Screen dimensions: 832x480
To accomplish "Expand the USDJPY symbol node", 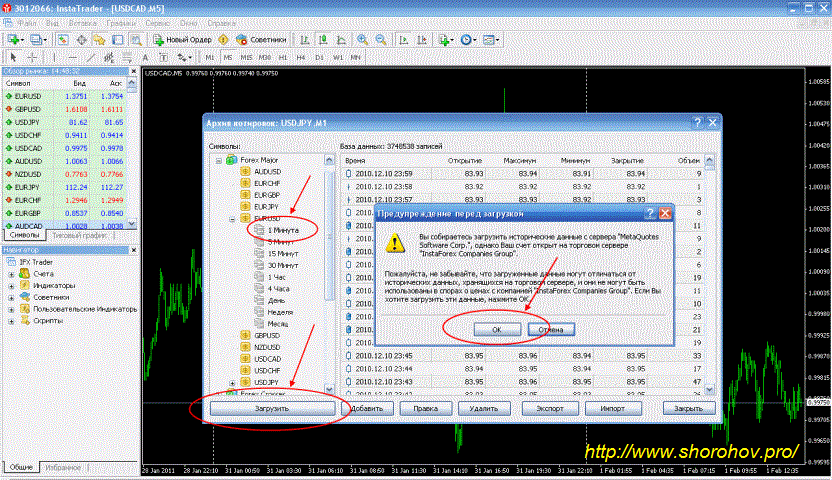I will point(232,382).
